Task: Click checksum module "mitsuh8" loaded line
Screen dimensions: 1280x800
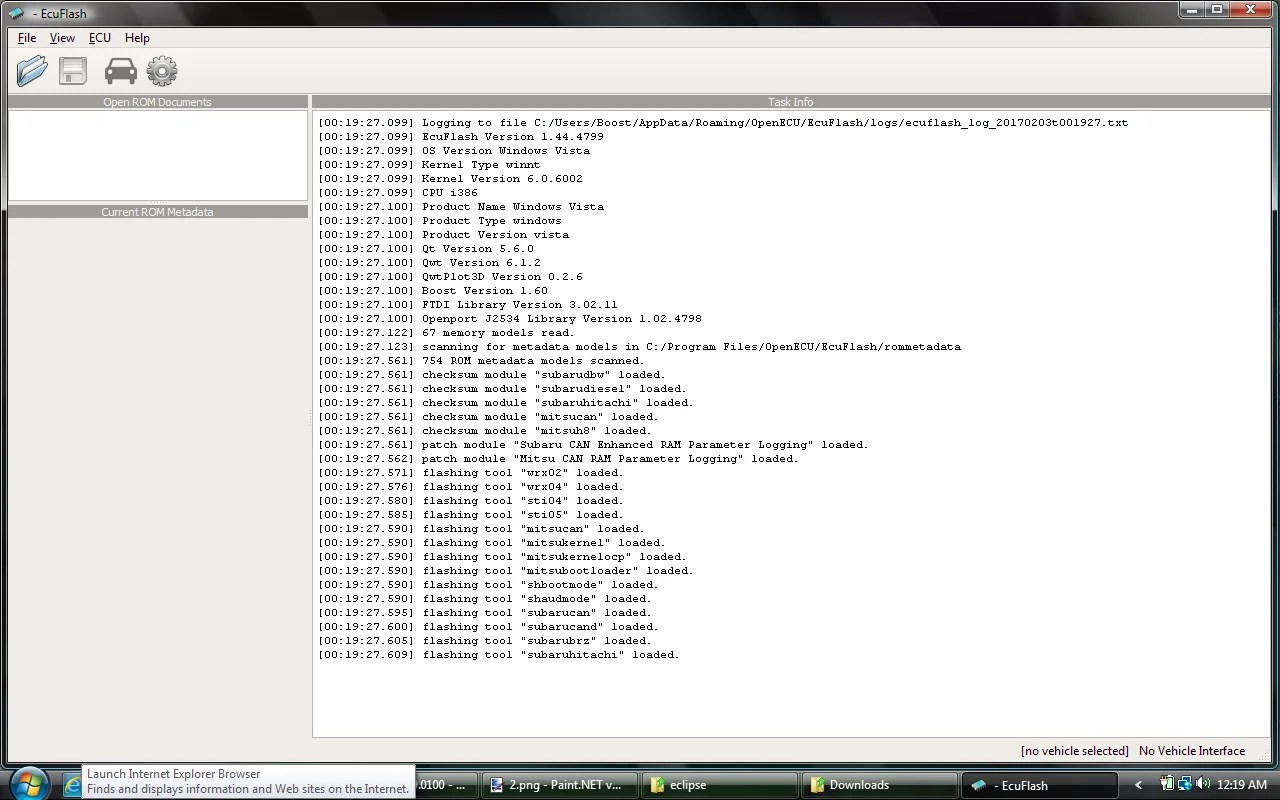Action: pyautogui.click(x=485, y=431)
